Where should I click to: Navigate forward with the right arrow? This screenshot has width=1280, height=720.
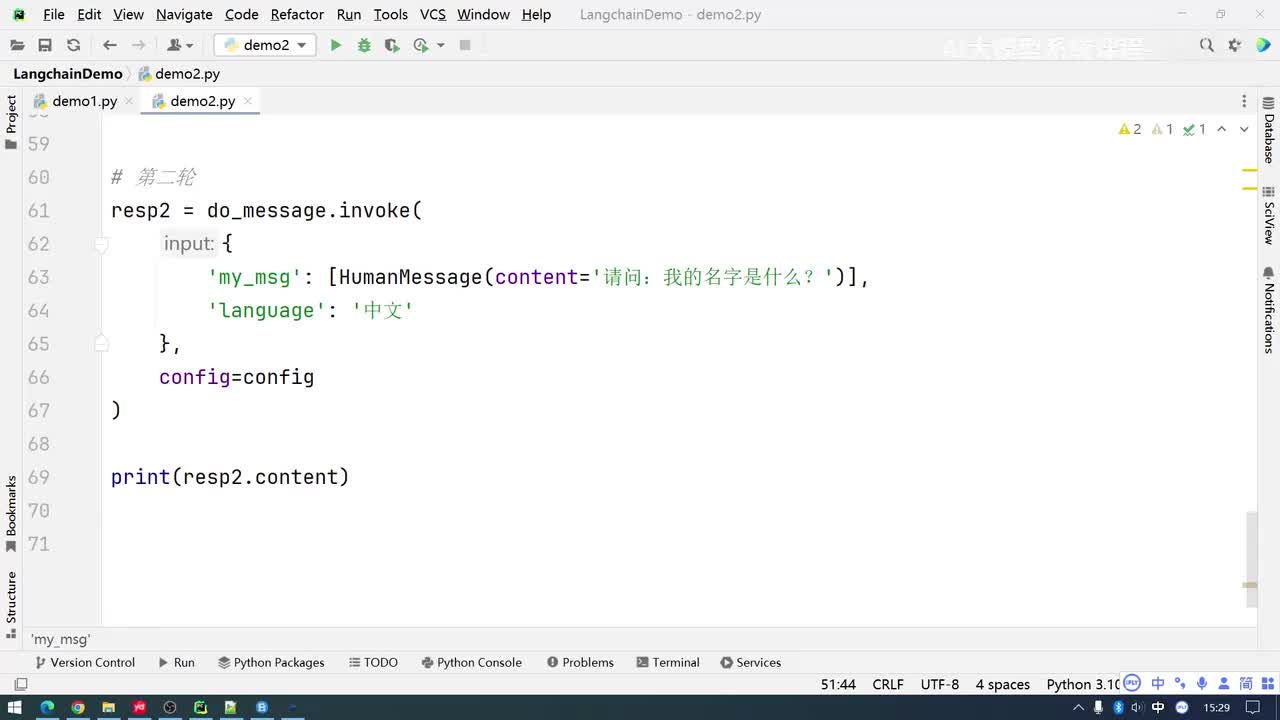[139, 45]
